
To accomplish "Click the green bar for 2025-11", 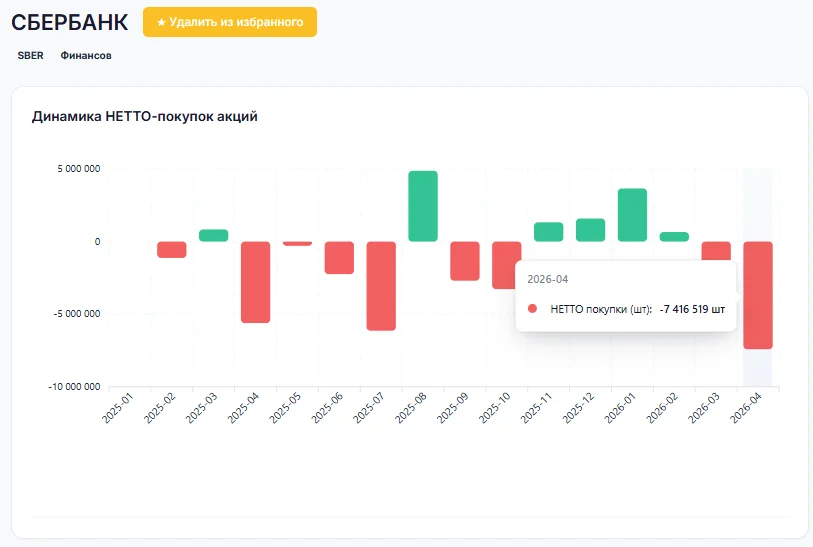I will pos(549,232).
